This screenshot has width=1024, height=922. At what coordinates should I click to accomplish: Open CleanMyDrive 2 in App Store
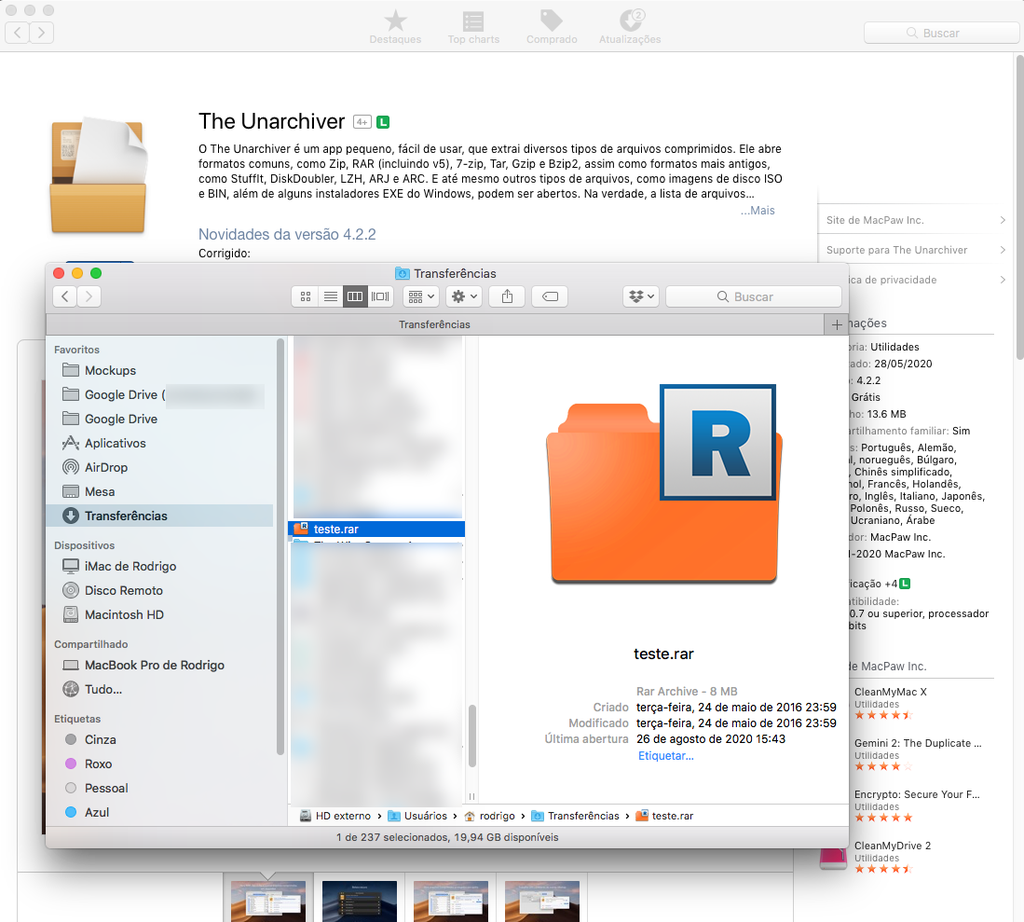tap(893, 846)
